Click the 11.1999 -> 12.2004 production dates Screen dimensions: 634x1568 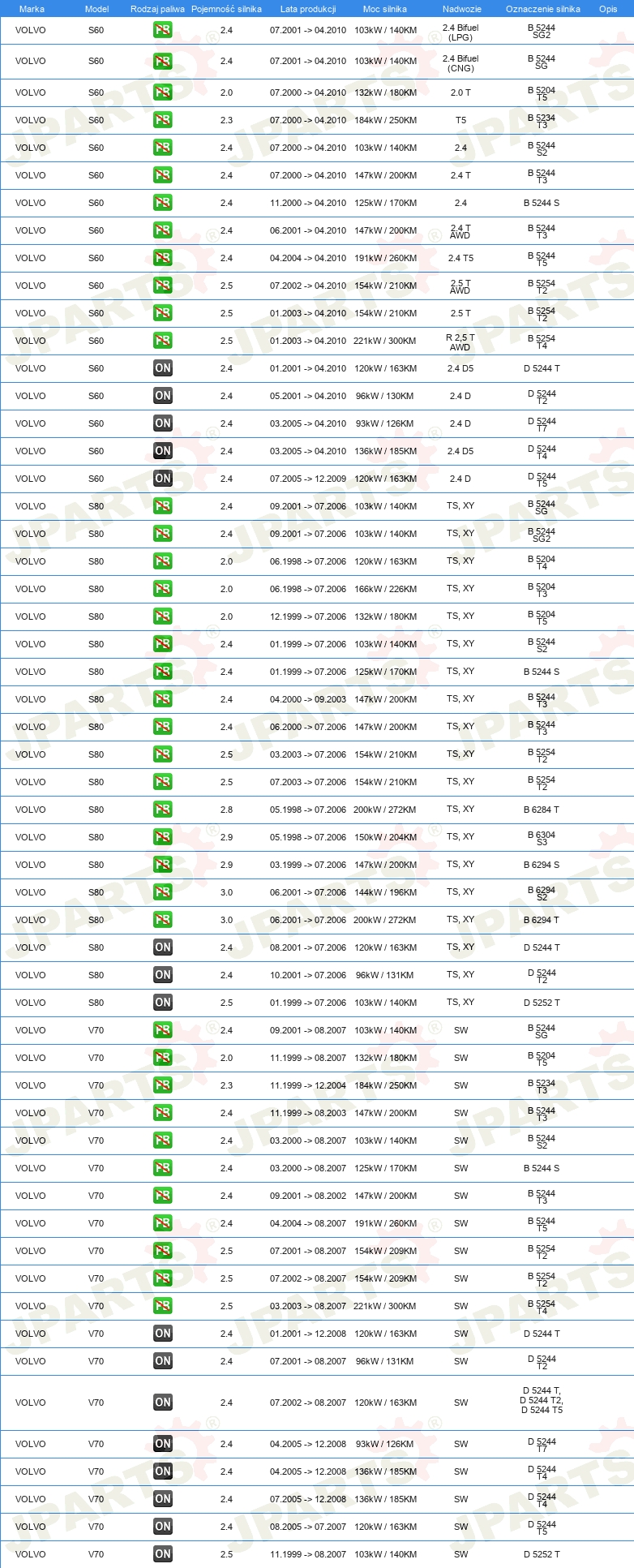[x=308, y=1085]
